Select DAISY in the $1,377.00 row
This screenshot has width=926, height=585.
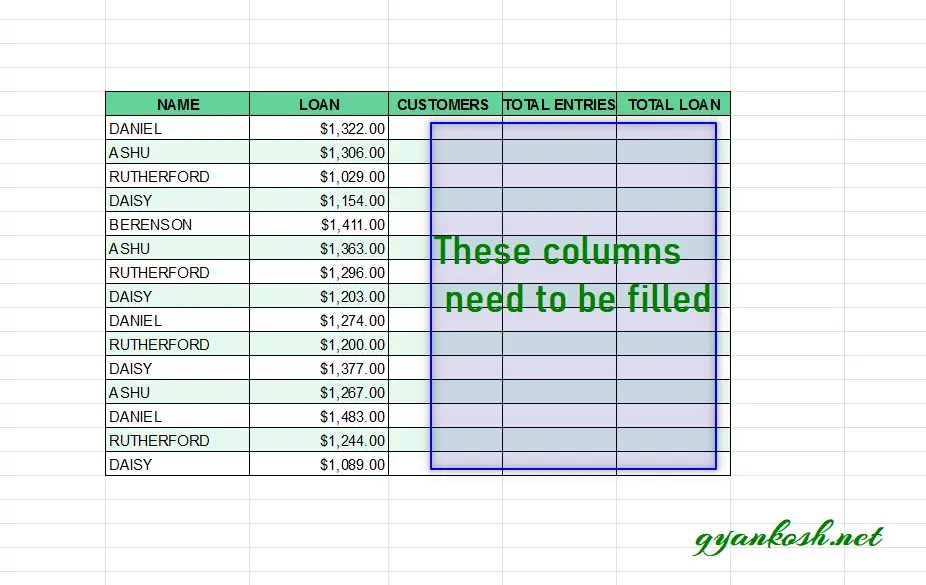178,368
